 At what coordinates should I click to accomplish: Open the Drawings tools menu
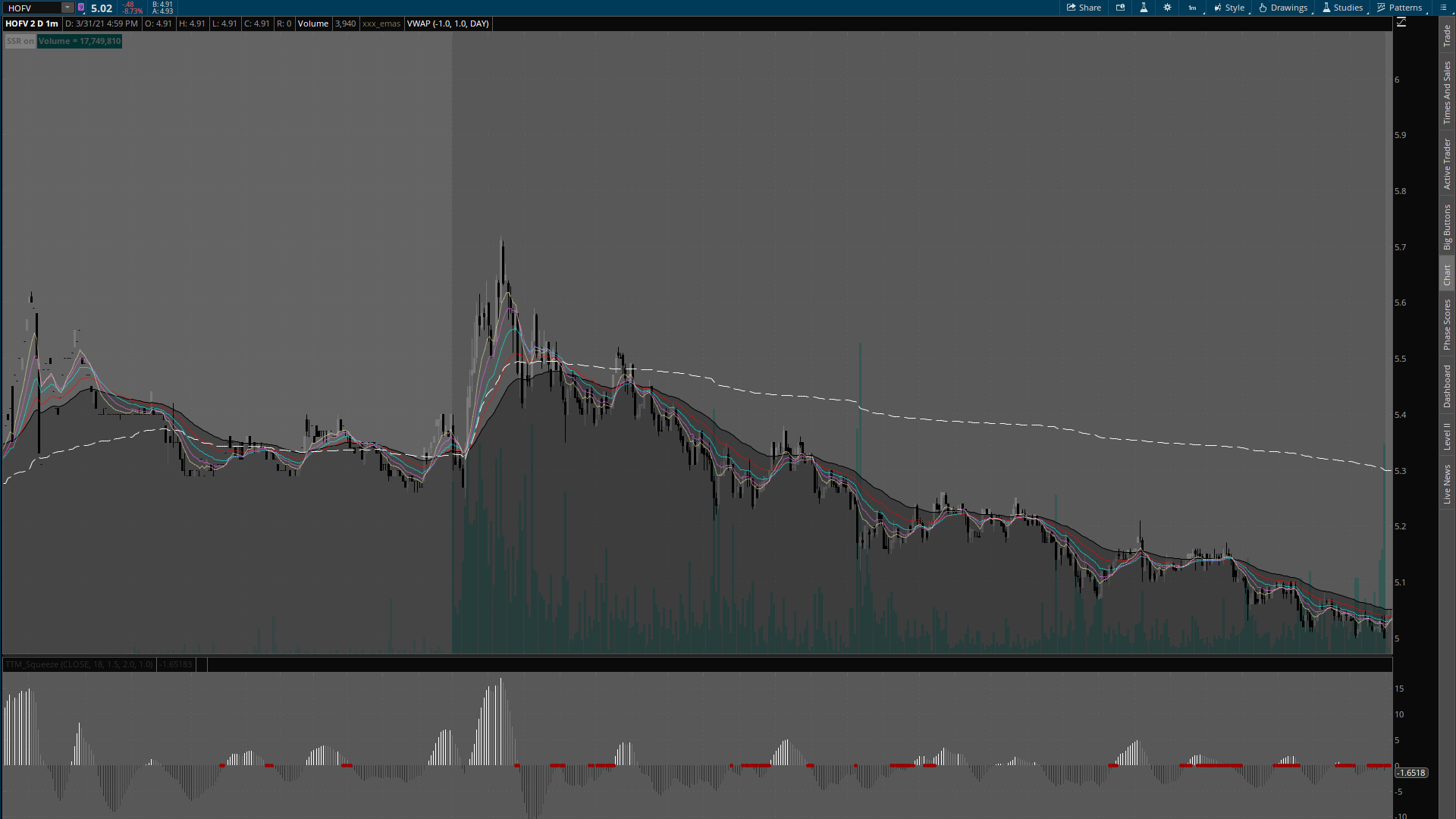(x=1283, y=8)
